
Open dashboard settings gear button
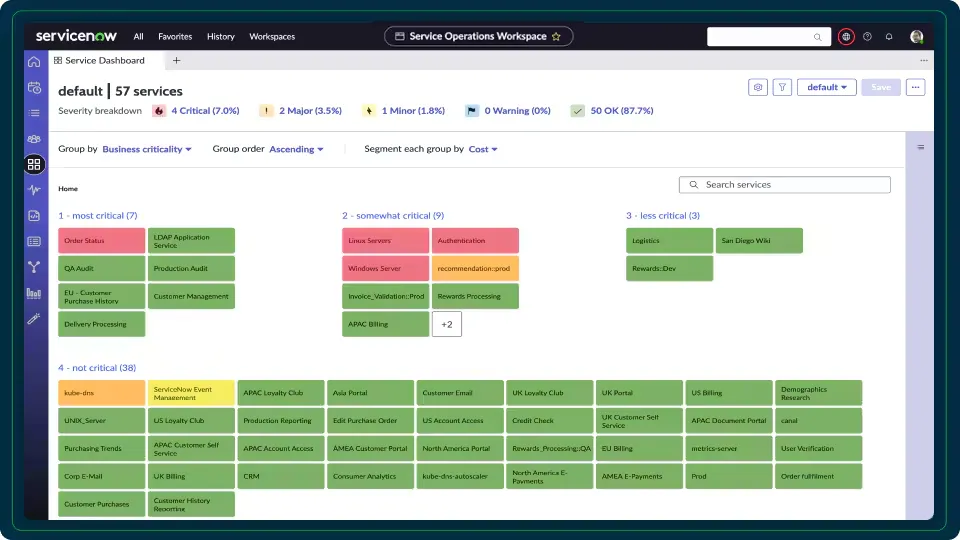(758, 87)
